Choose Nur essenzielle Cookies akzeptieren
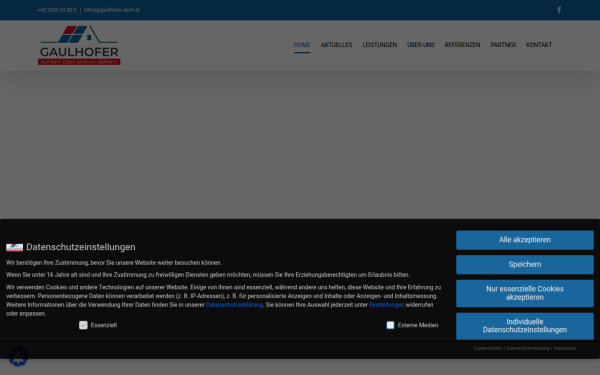The image size is (600, 375). (525, 293)
